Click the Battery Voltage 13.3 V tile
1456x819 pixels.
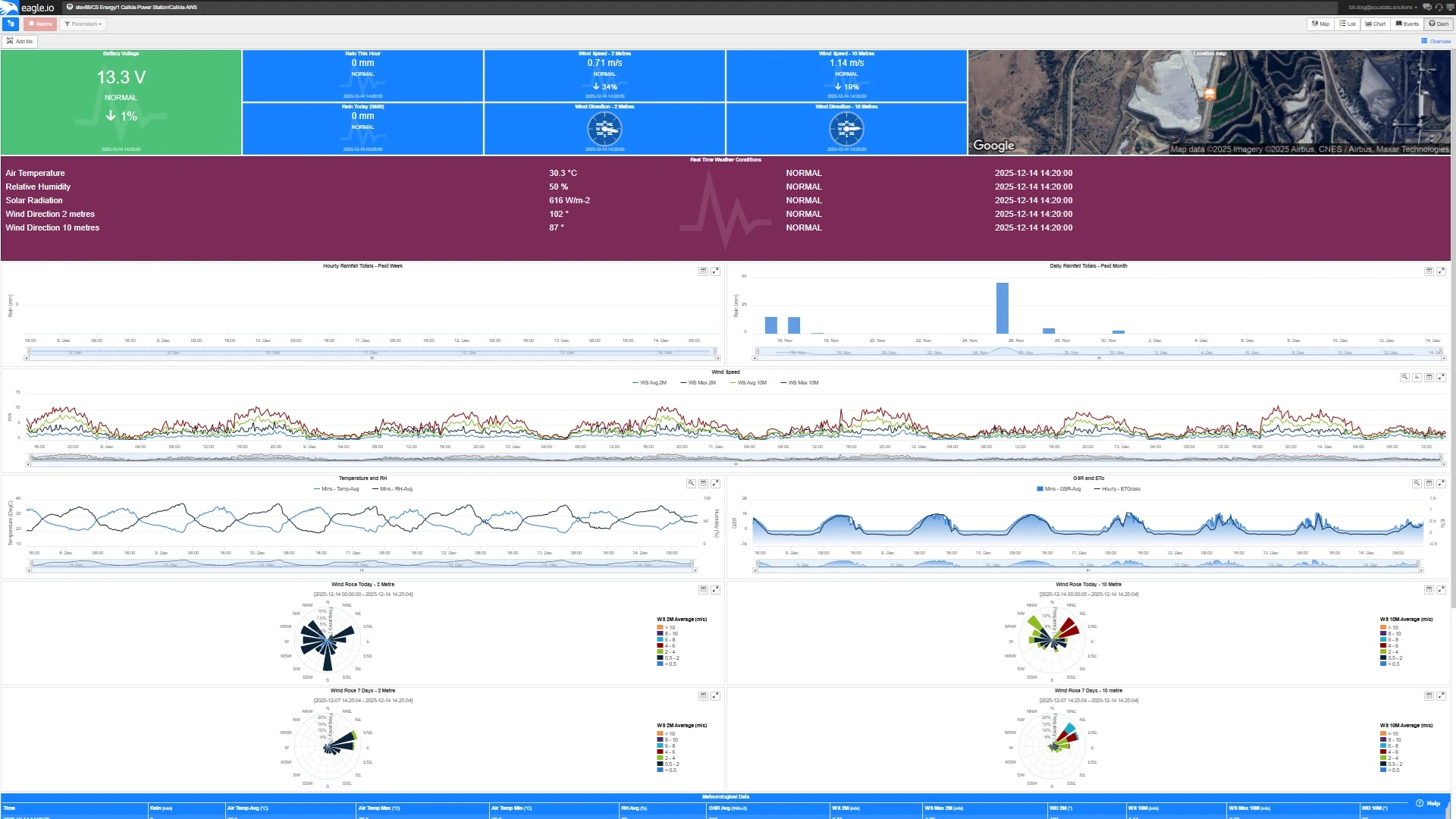pyautogui.click(x=121, y=102)
